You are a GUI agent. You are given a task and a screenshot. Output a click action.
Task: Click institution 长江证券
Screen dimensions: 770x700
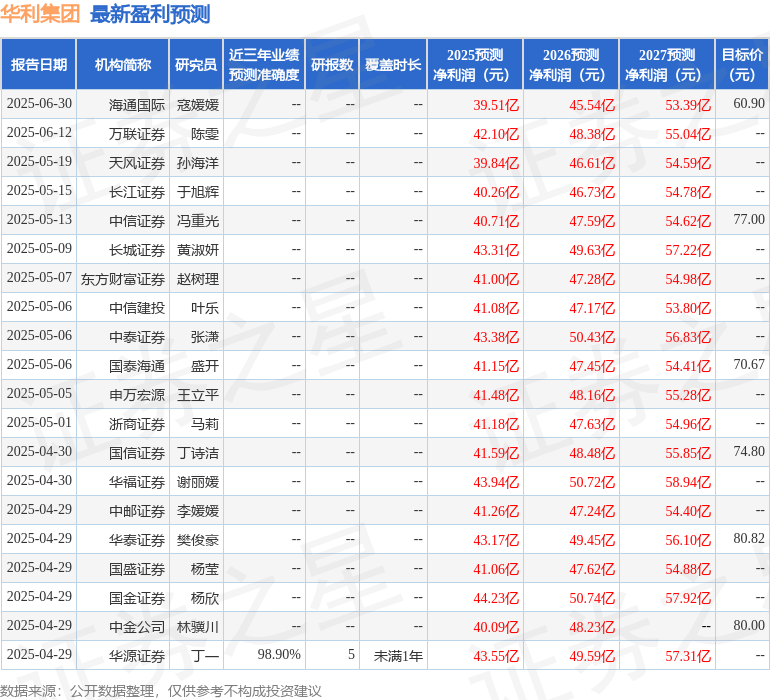click(137, 192)
